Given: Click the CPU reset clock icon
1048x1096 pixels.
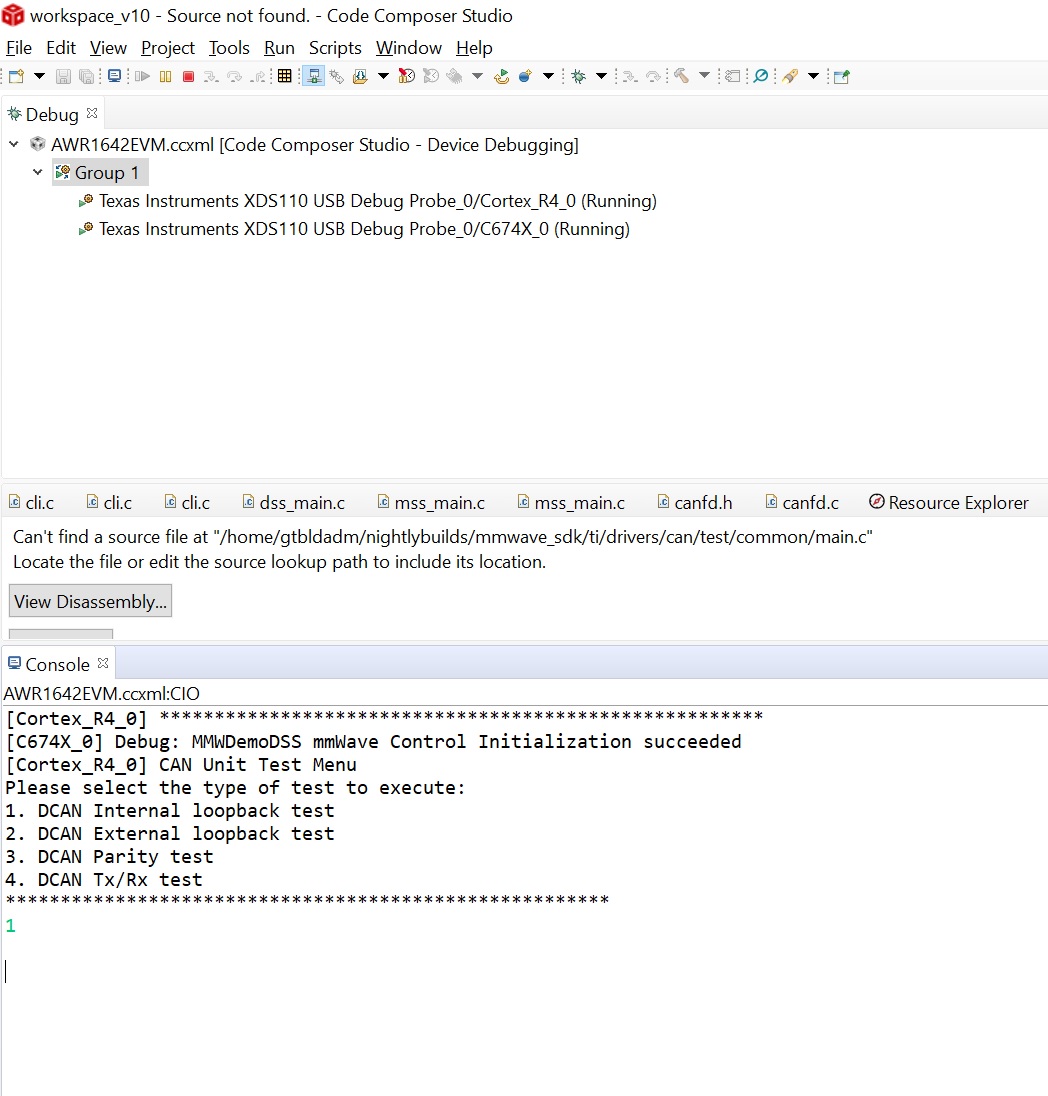Looking at the screenshot, I should [x=406, y=76].
